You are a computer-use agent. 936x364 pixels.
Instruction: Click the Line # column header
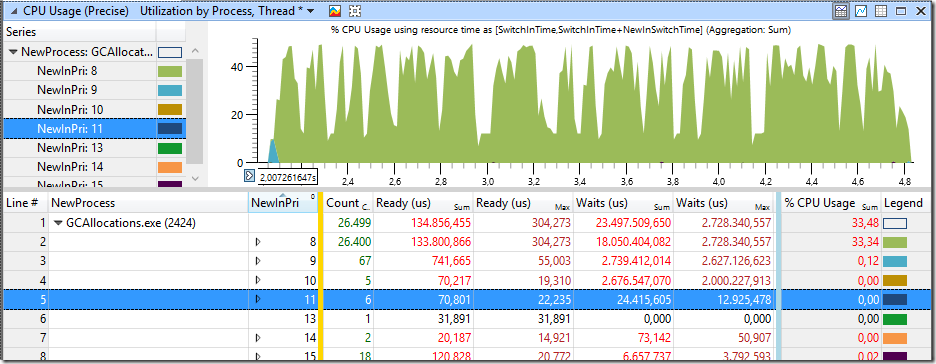(x=24, y=203)
